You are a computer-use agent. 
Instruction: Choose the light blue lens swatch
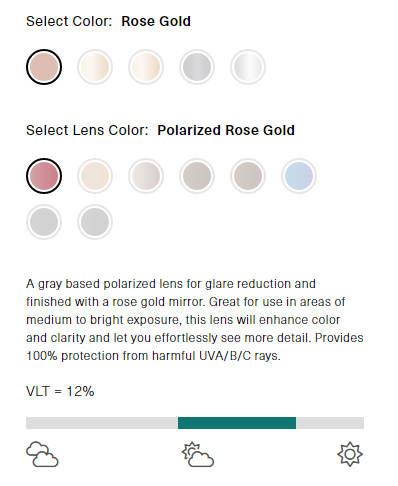(299, 176)
